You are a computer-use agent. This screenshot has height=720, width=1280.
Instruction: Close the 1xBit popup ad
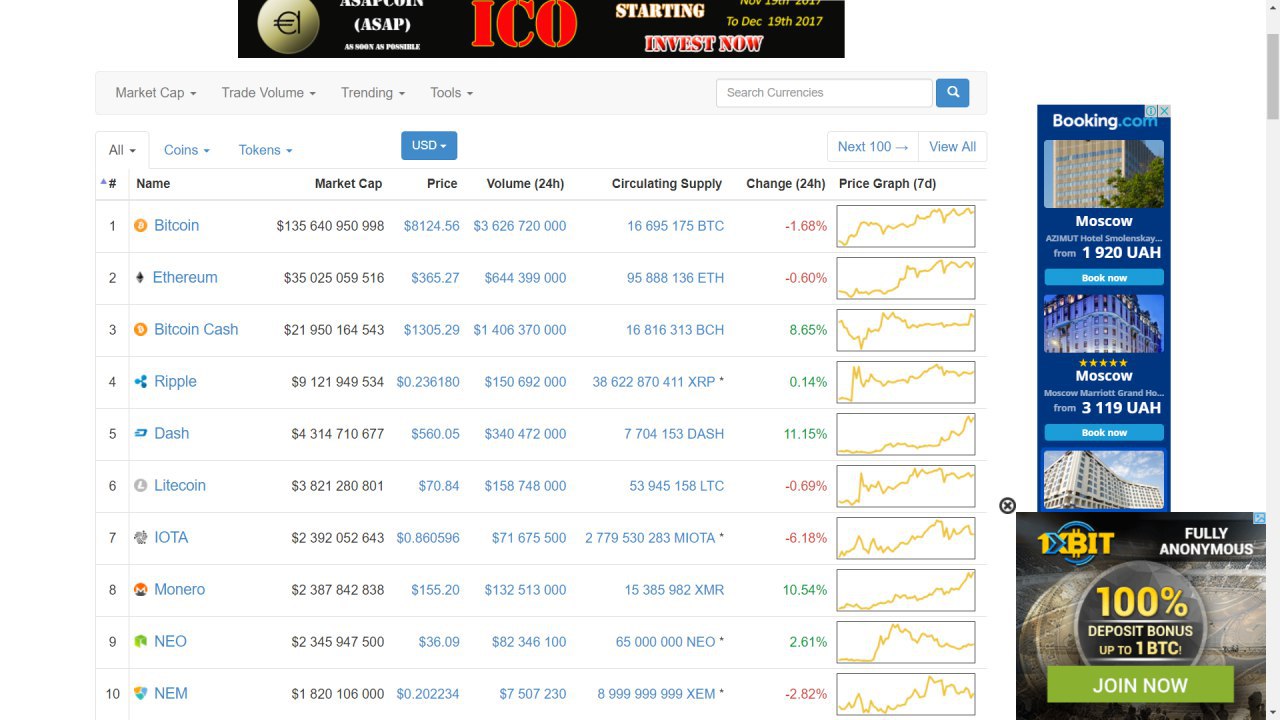1007,506
